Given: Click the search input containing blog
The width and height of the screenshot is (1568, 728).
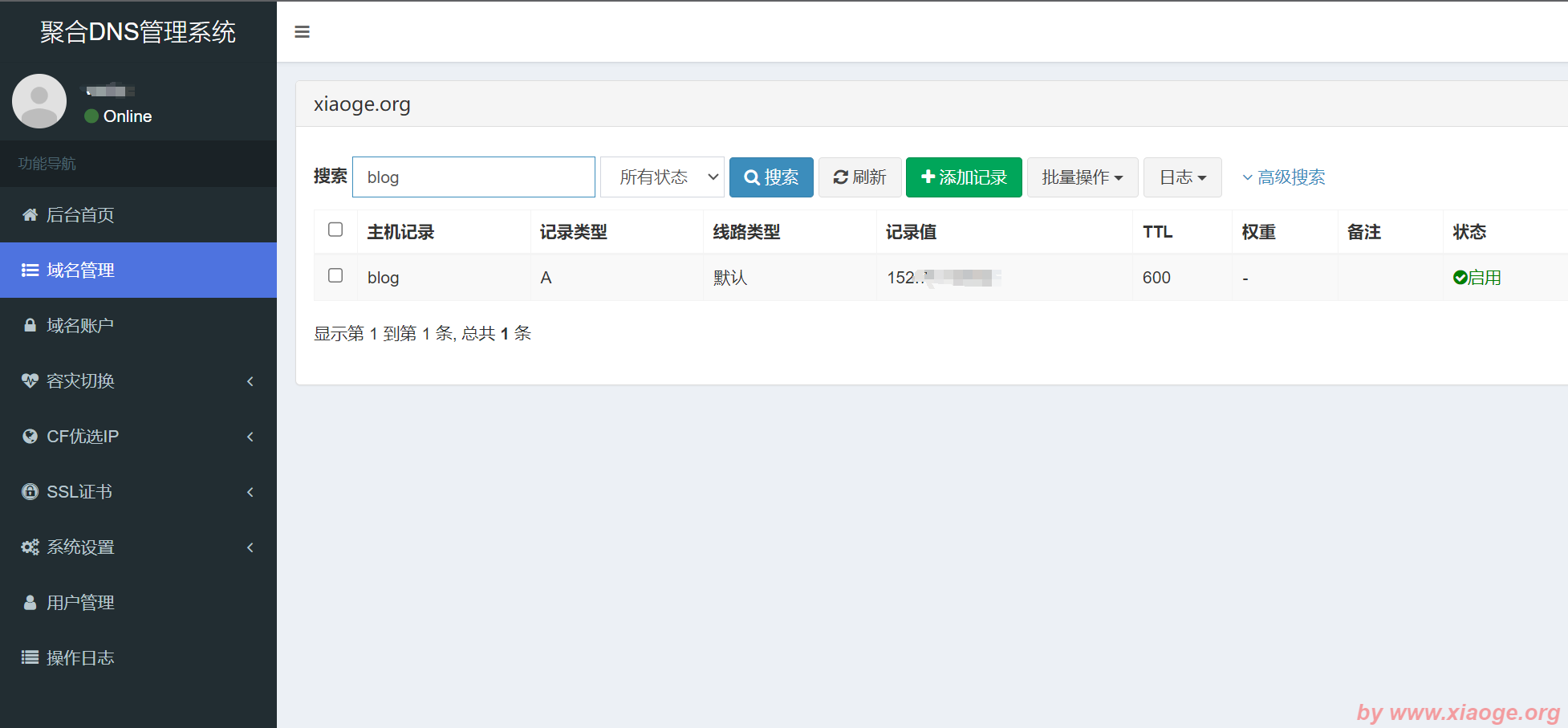Looking at the screenshot, I should (473, 177).
